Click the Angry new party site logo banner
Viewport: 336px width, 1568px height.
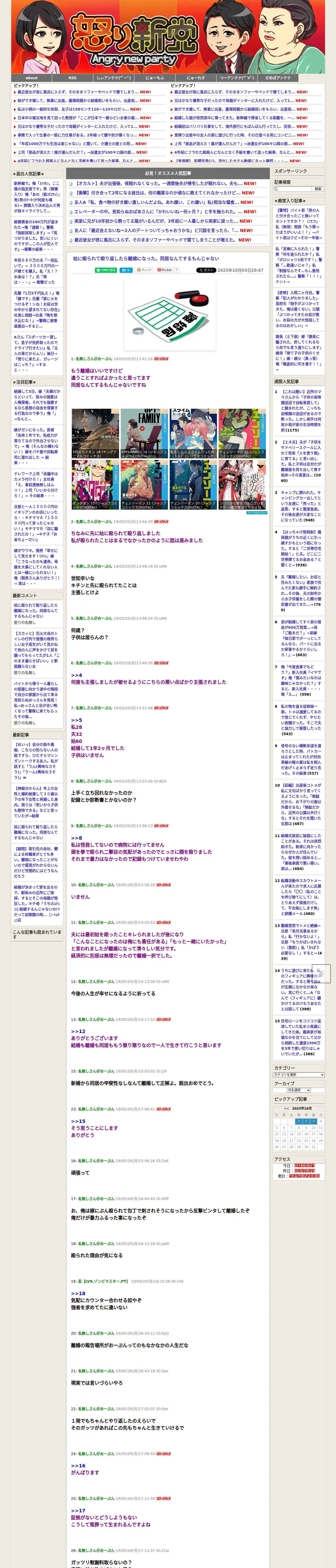click(168, 37)
